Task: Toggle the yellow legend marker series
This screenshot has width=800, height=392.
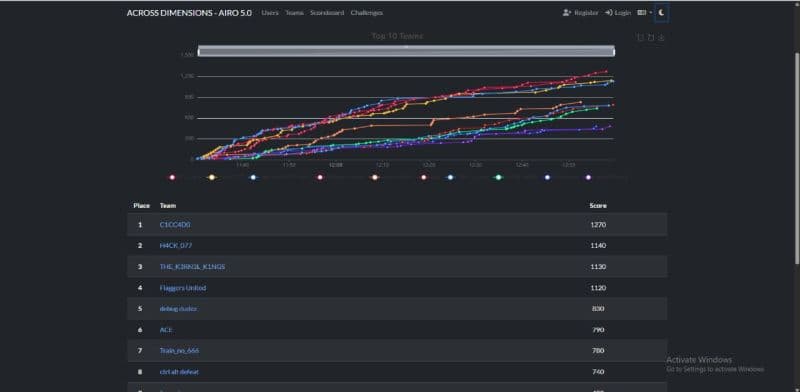Action: pos(212,177)
